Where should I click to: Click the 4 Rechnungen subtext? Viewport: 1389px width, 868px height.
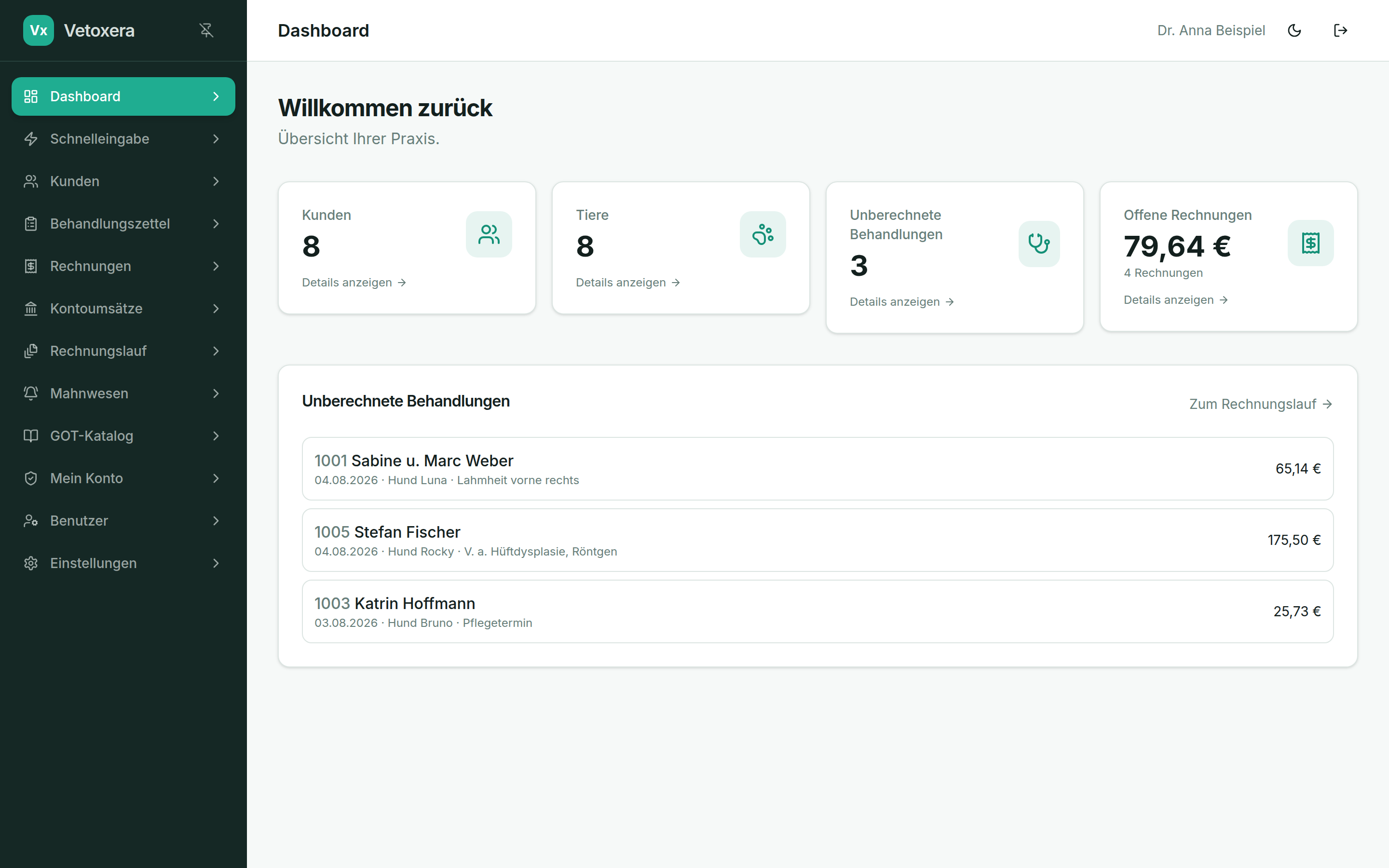pos(1163,273)
